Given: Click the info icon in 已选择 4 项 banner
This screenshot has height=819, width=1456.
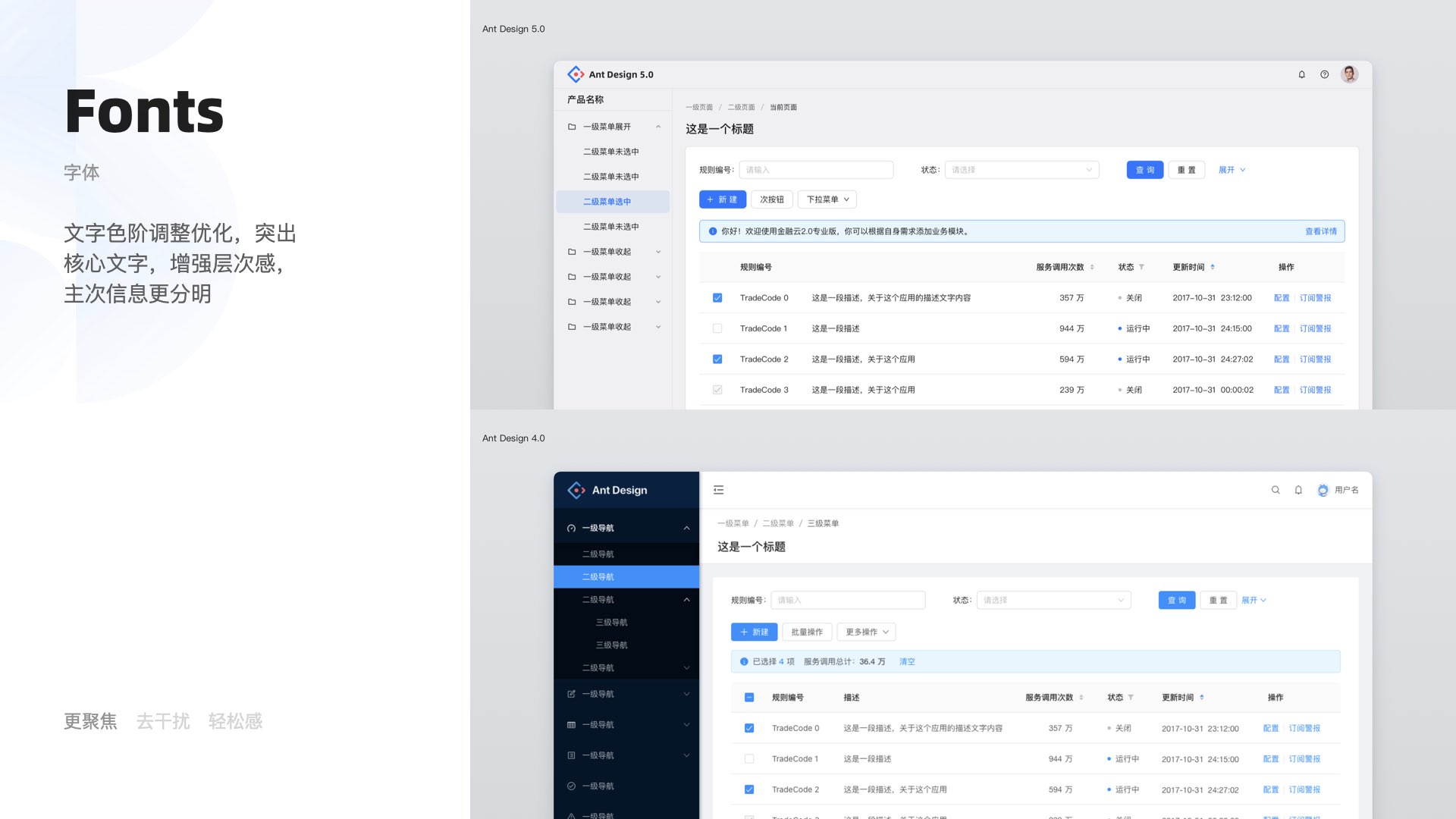Looking at the screenshot, I should pos(744,661).
